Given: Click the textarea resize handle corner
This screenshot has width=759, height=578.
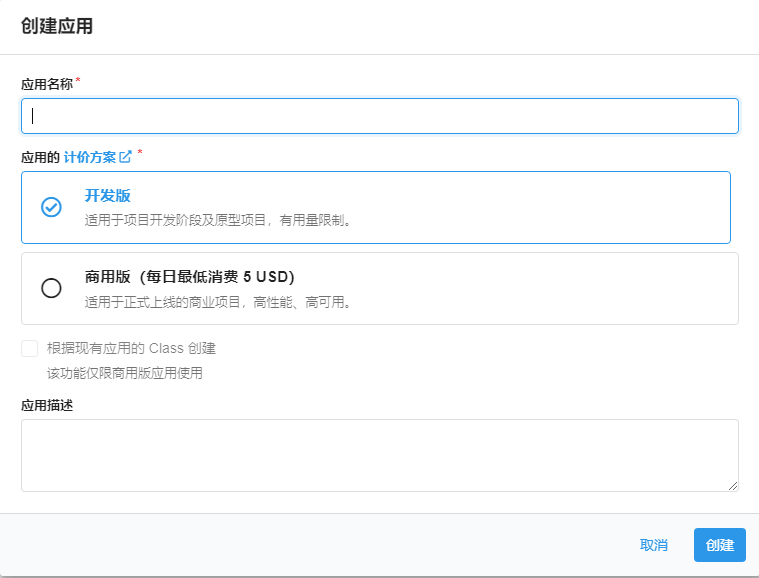Looking at the screenshot, I should coord(733,486).
